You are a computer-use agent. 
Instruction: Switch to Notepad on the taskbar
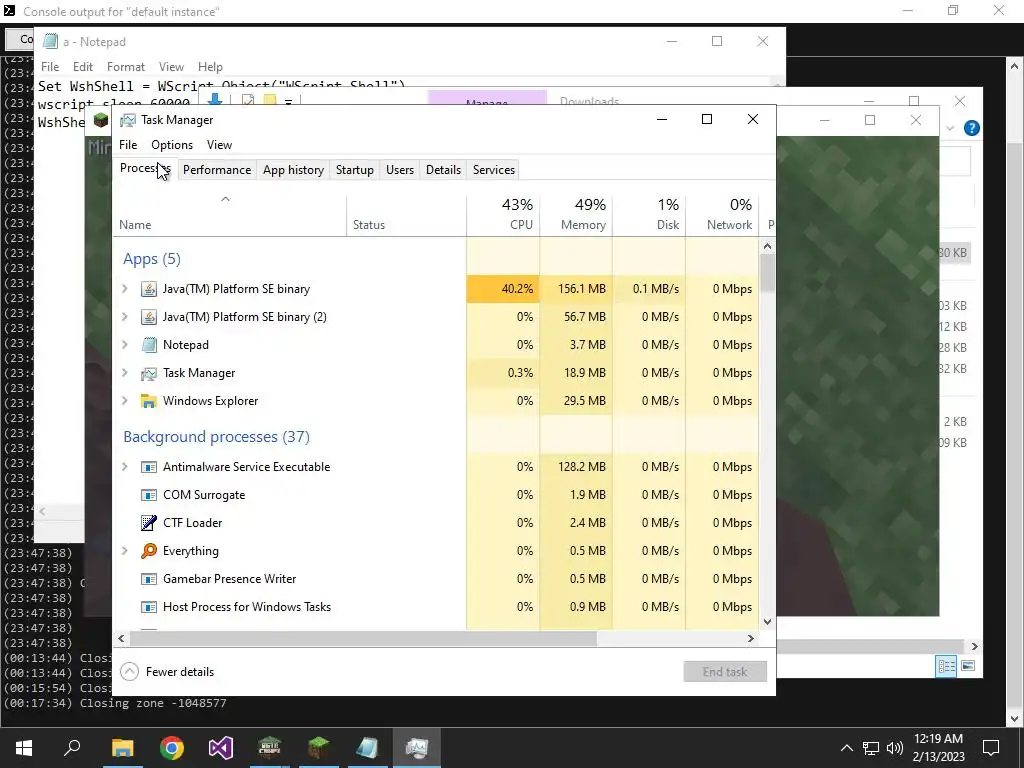coord(368,748)
